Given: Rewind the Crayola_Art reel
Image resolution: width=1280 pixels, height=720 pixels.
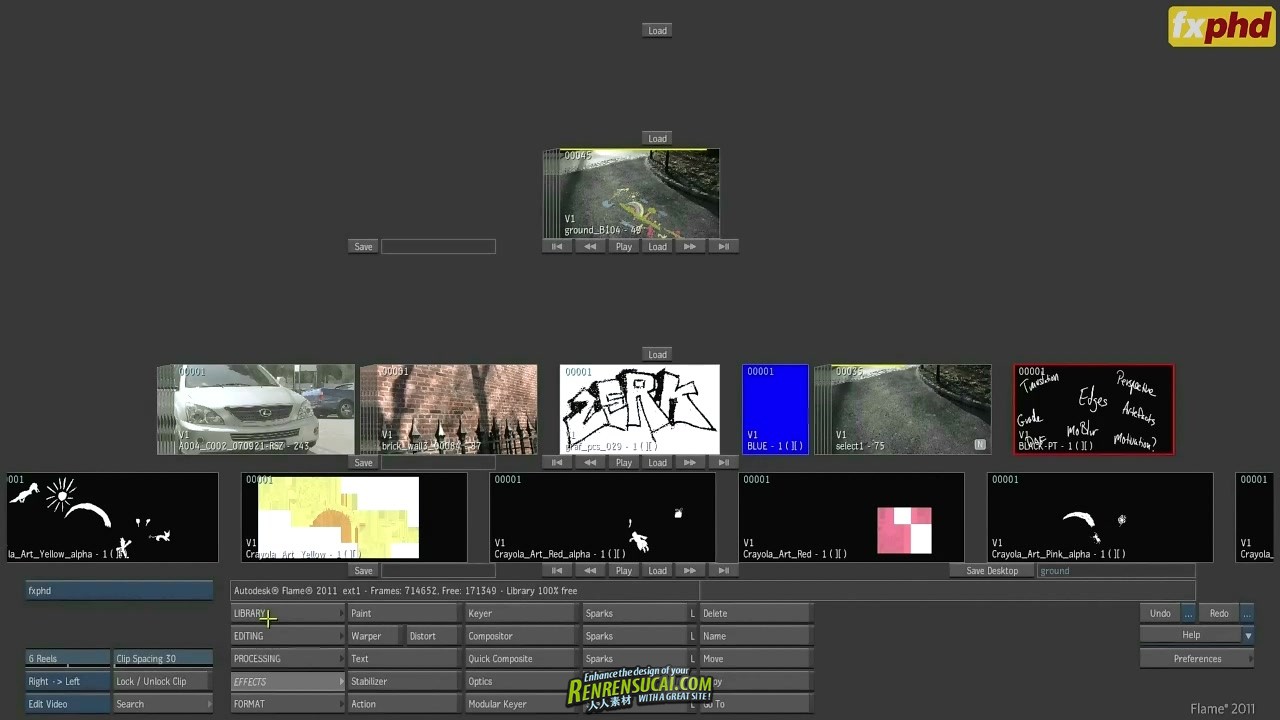Looking at the screenshot, I should (590, 570).
